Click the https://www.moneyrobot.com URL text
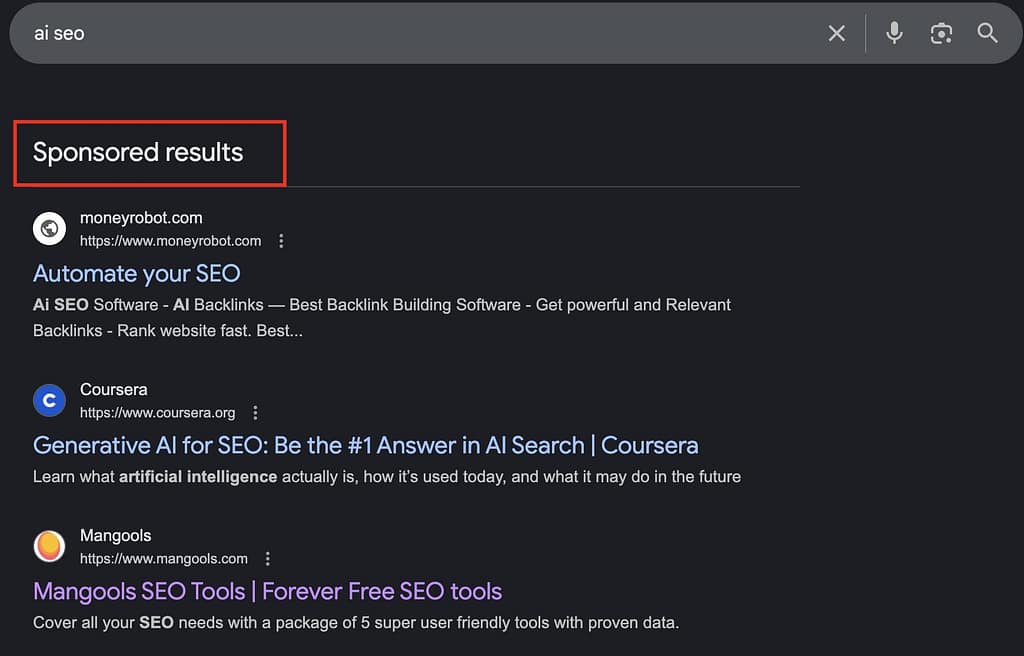1024x656 pixels. point(170,241)
